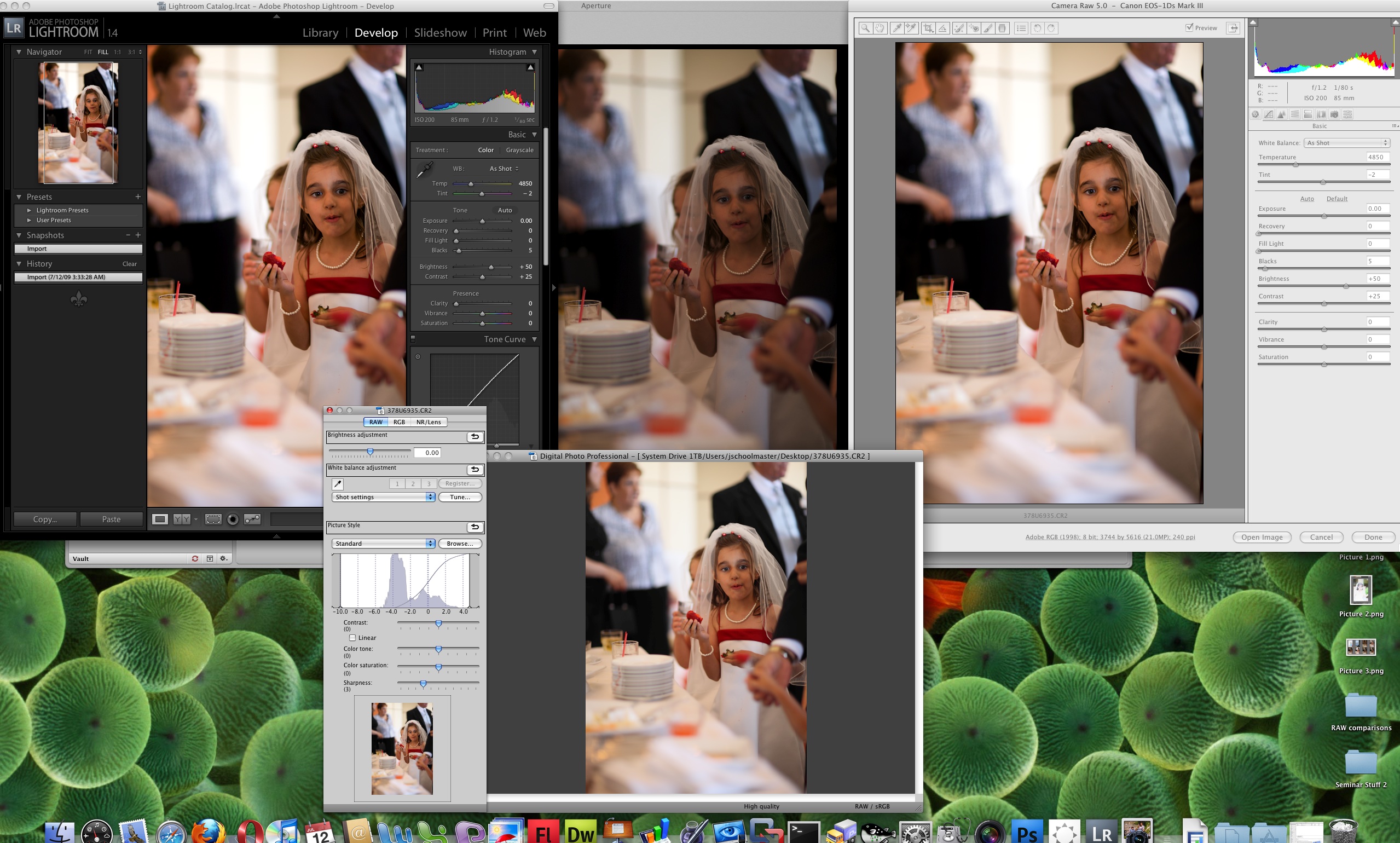
Task: Open Camera Raw White Balance dropdown
Action: point(1346,143)
